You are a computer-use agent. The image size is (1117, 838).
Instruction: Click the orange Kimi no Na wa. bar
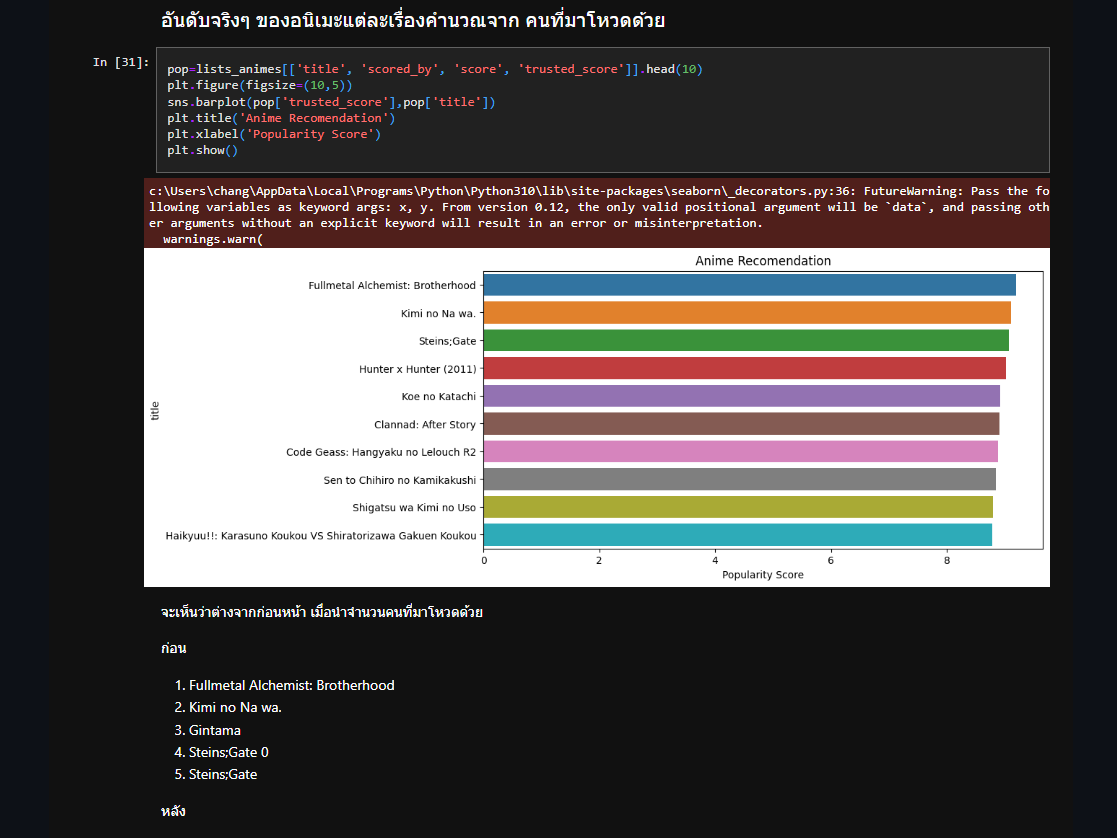tap(747, 313)
